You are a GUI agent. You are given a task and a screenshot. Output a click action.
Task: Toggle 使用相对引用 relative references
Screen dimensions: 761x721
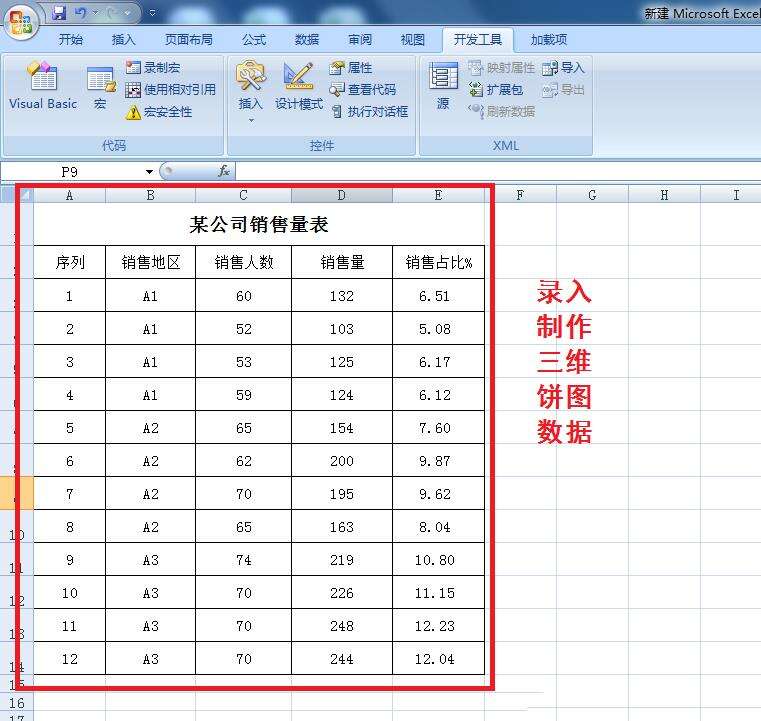coord(170,89)
